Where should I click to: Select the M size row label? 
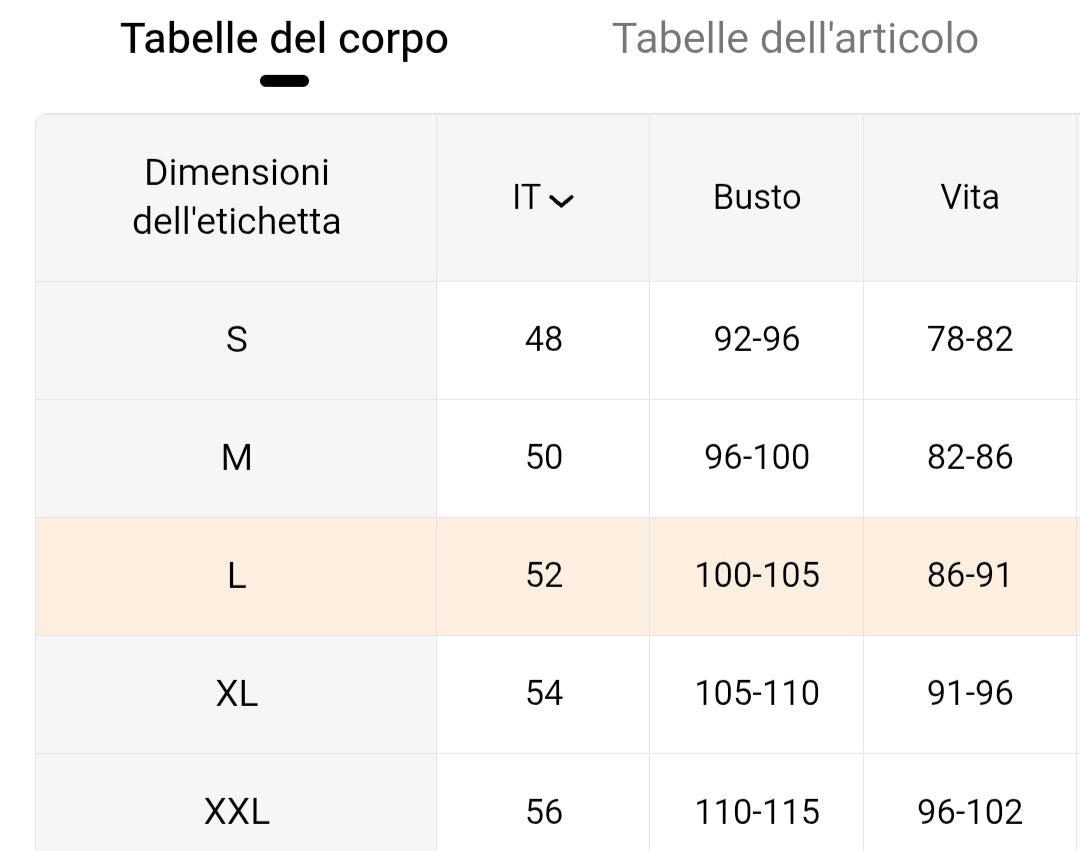[x=236, y=458]
